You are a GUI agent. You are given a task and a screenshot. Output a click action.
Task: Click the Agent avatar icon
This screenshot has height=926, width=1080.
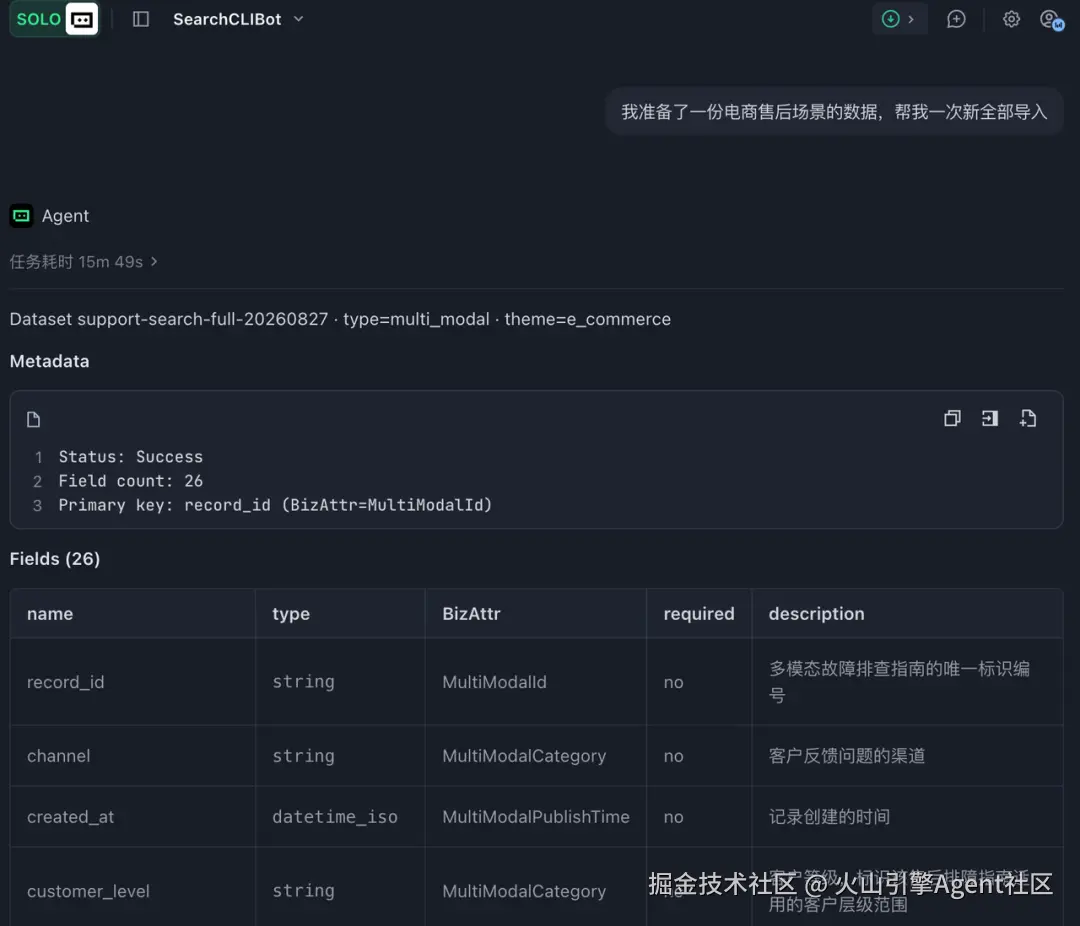click(x=21, y=216)
